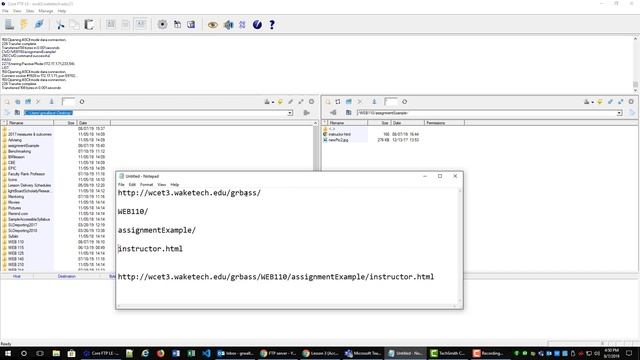The width and height of the screenshot is (640, 360).
Task: Select the assignmentExample folder in local list
Action: pos(24,146)
